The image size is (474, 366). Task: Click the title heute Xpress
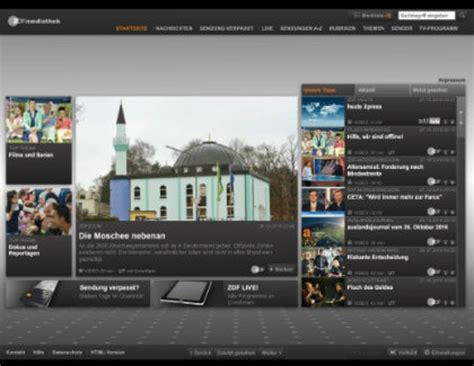point(364,107)
